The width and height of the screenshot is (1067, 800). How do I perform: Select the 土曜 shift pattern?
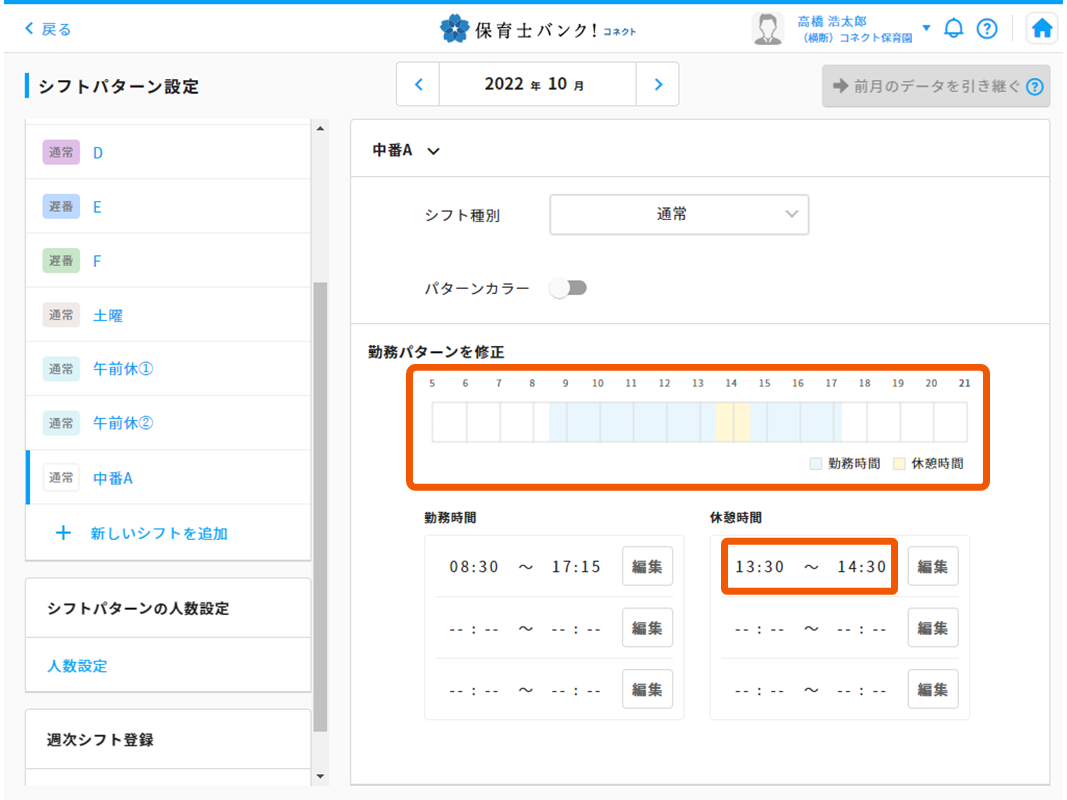pos(108,315)
